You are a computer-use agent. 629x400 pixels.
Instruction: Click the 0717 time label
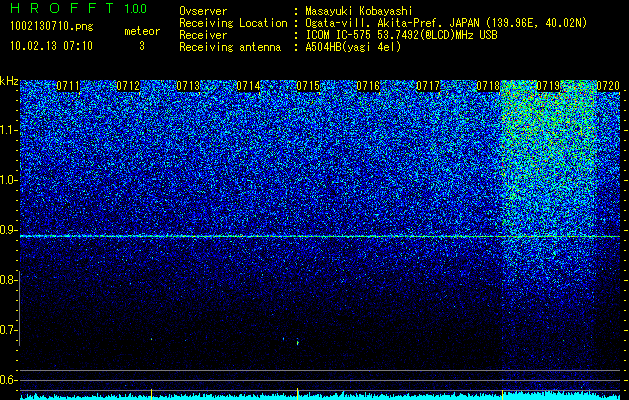coord(428,86)
